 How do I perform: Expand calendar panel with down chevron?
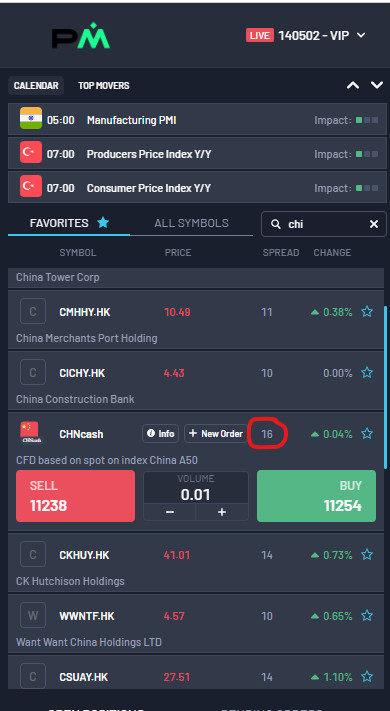tap(377, 85)
